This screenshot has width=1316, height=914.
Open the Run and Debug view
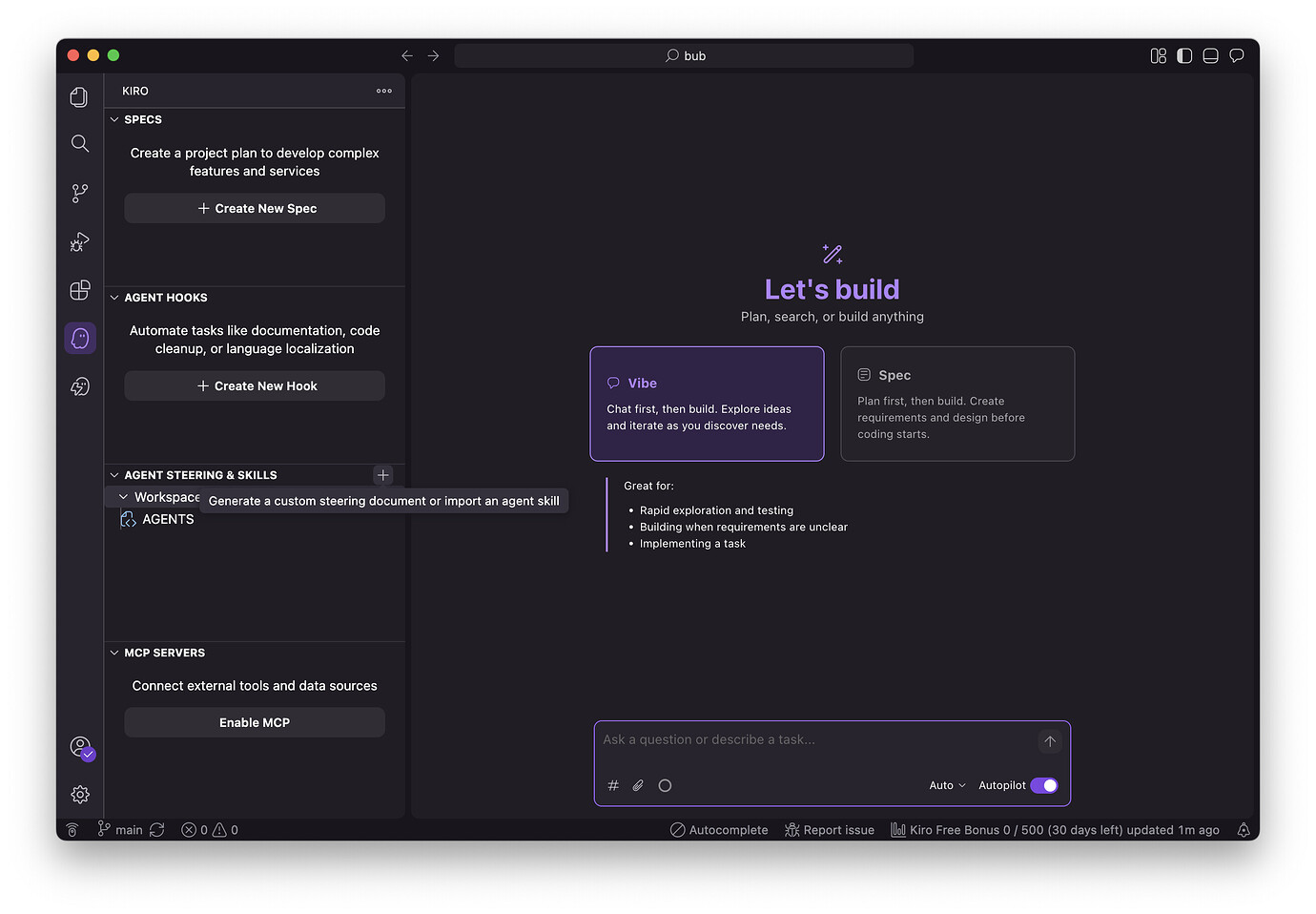[x=79, y=241]
